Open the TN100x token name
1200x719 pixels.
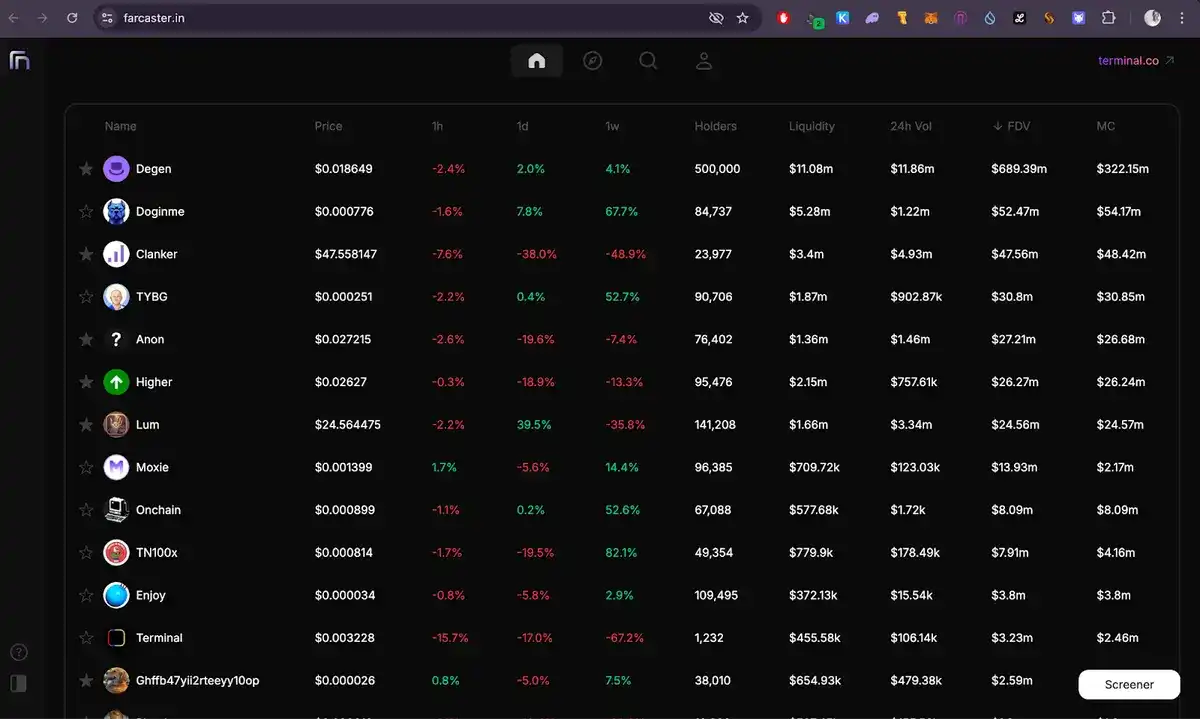click(156, 553)
